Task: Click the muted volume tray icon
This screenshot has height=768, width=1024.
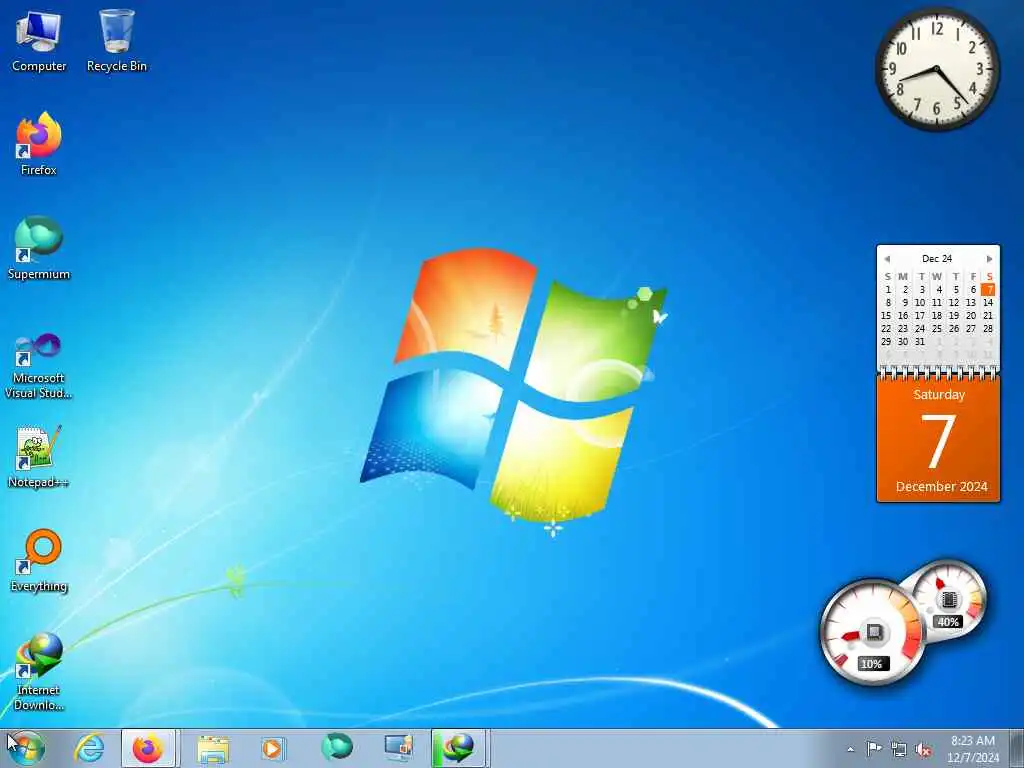Action: (923, 749)
